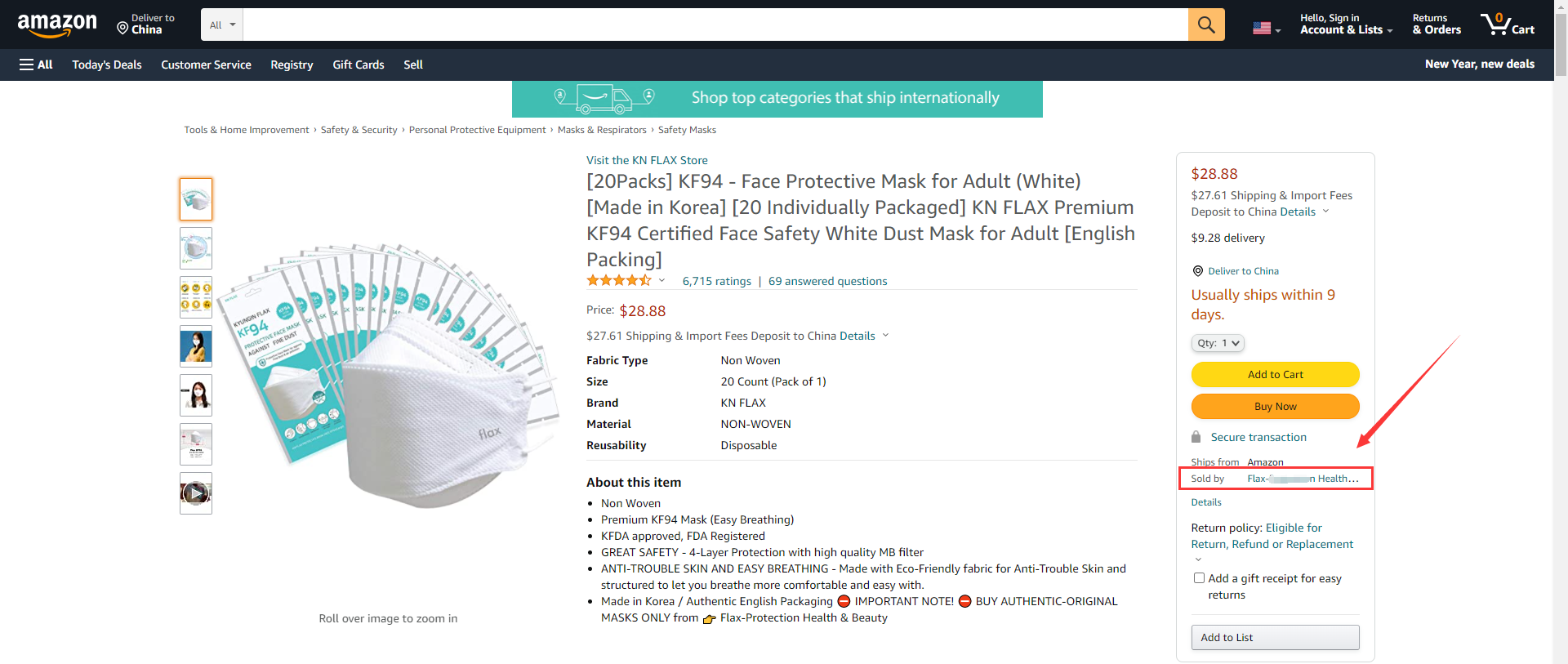
Task: Open the All hamburger menu
Action: 36,65
